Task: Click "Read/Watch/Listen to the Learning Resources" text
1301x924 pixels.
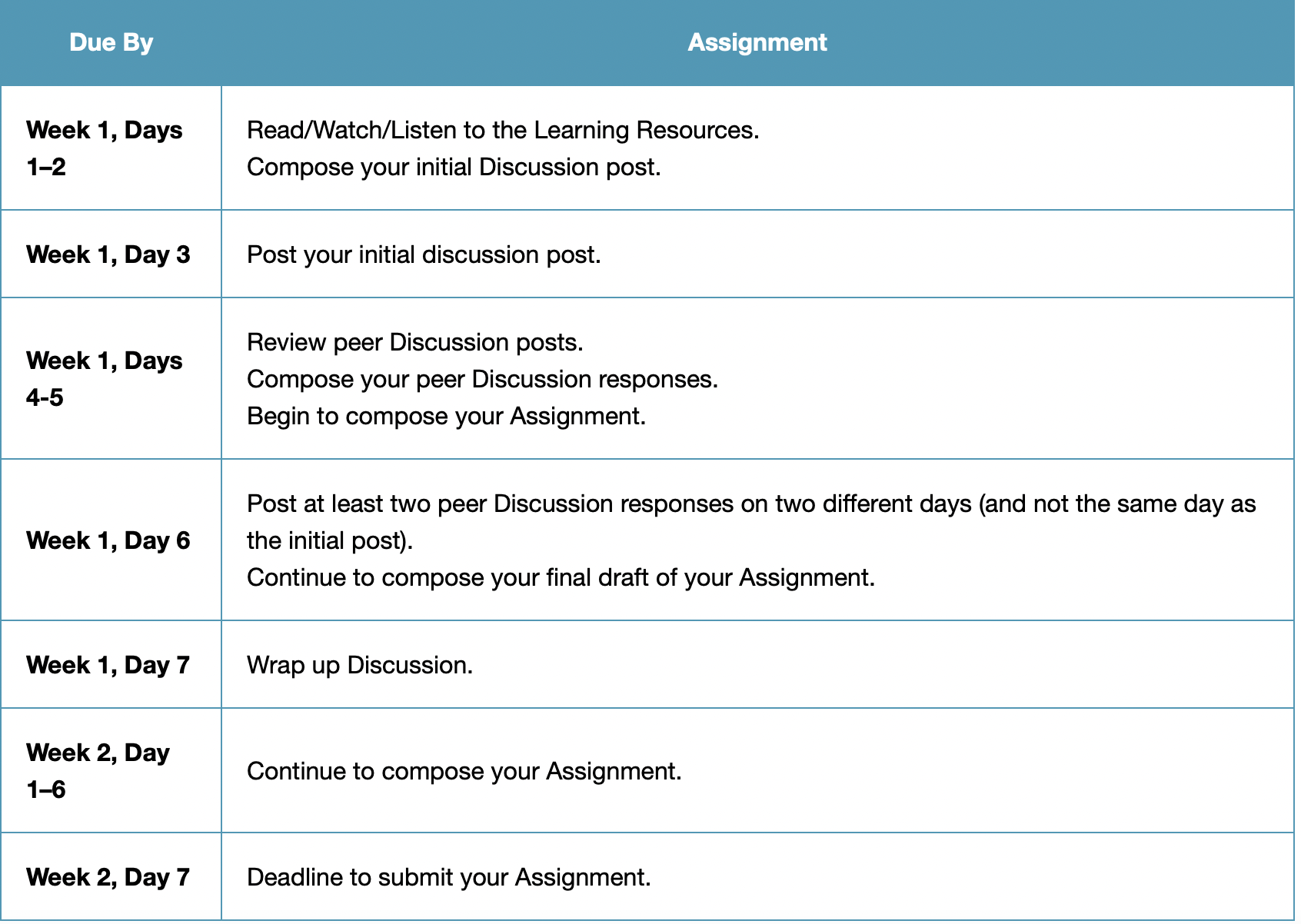Action: pyautogui.click(x=503, y=130)
